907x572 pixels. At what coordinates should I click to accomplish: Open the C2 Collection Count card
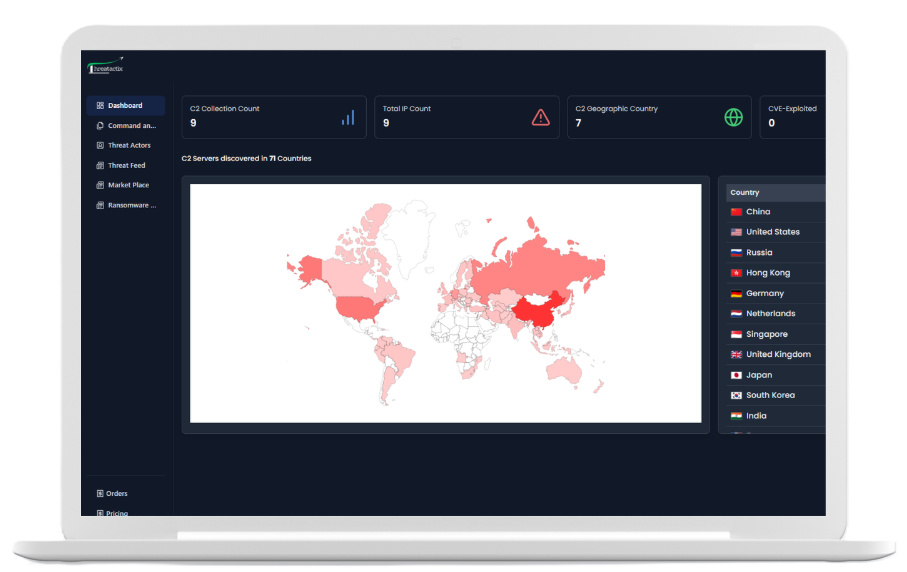(x=274, y=117)
